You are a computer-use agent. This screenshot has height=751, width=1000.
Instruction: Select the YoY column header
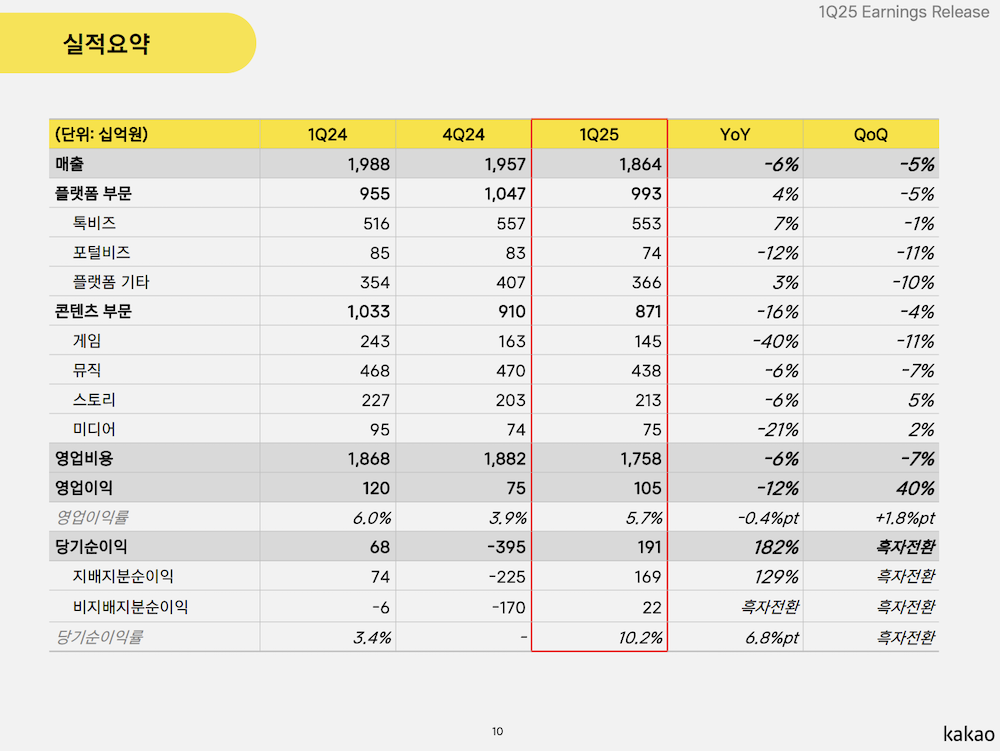click(x=735, y=135)
